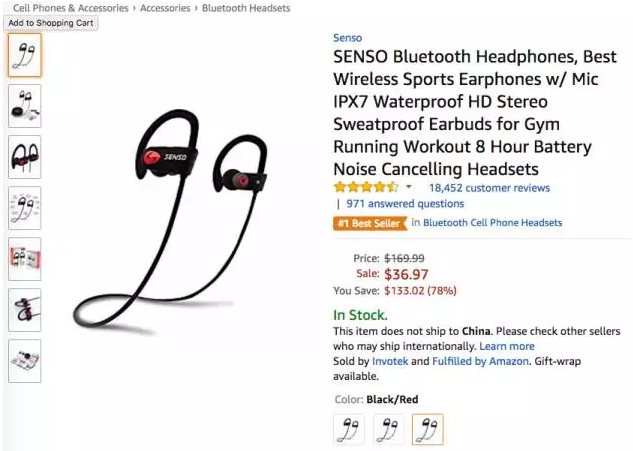Open Cell Phones & Accessories breadcrumb

[71, 8]
